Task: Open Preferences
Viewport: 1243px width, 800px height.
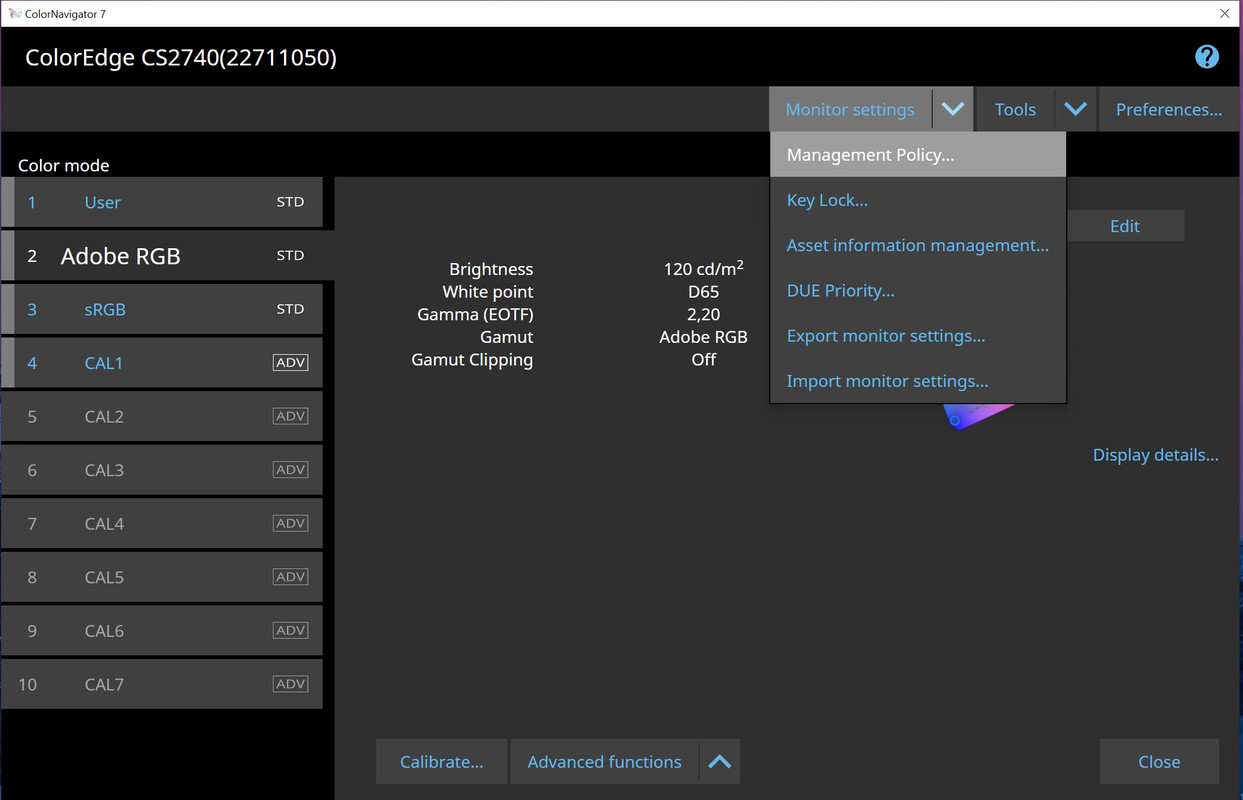Action: 1169,109
